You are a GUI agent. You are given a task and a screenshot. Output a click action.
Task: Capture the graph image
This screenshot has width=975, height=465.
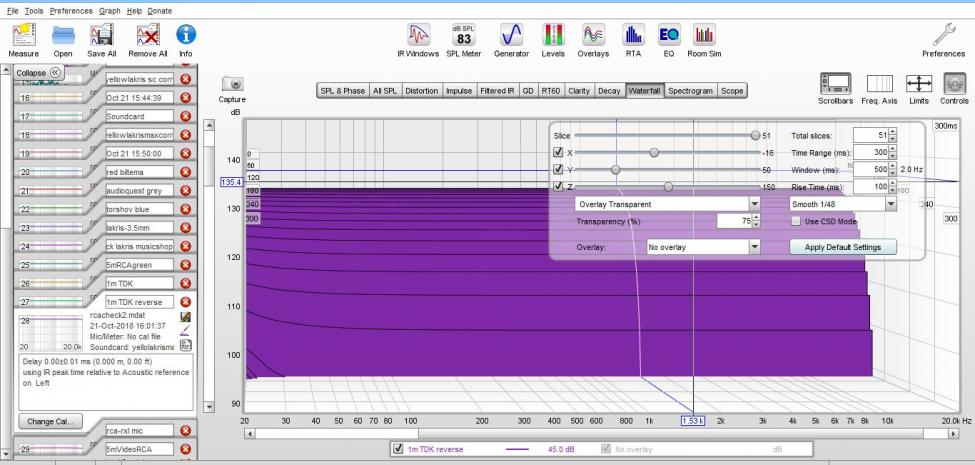tap(231, 84)
